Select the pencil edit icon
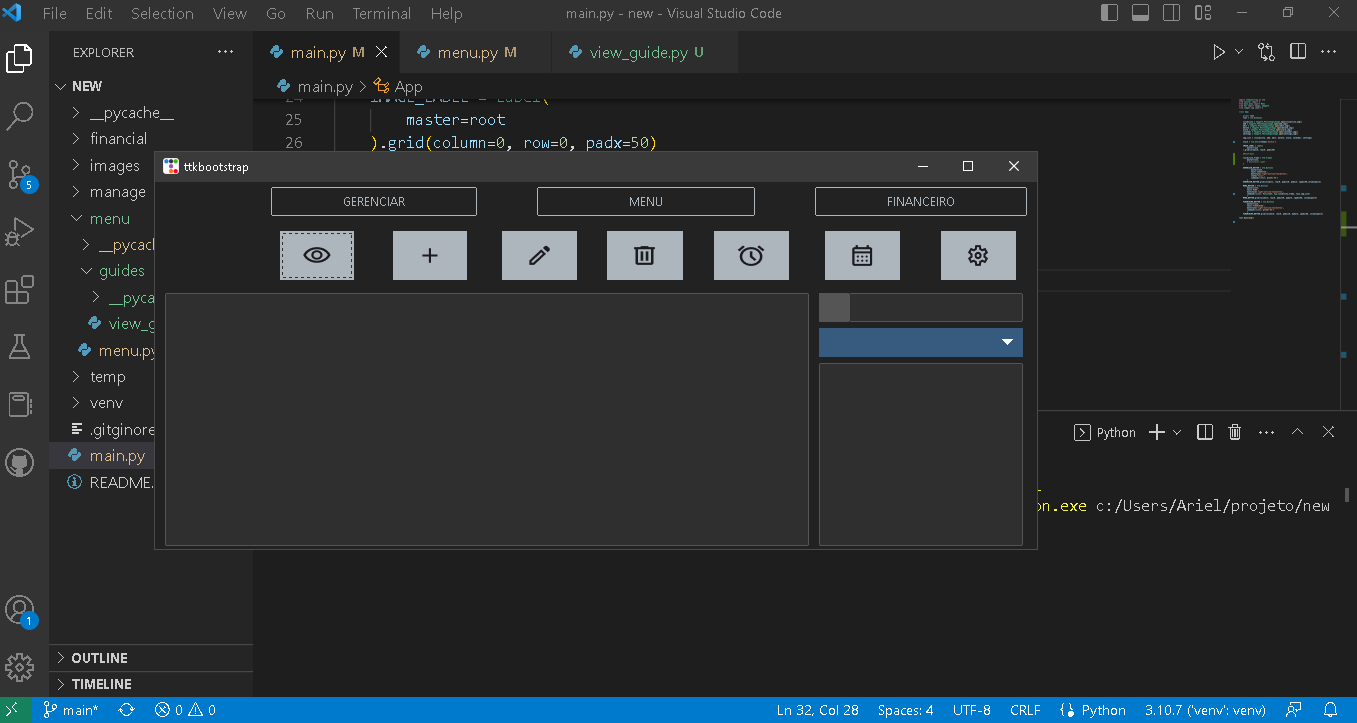This screenshot has width=1357, height=723. coord(539,255)
